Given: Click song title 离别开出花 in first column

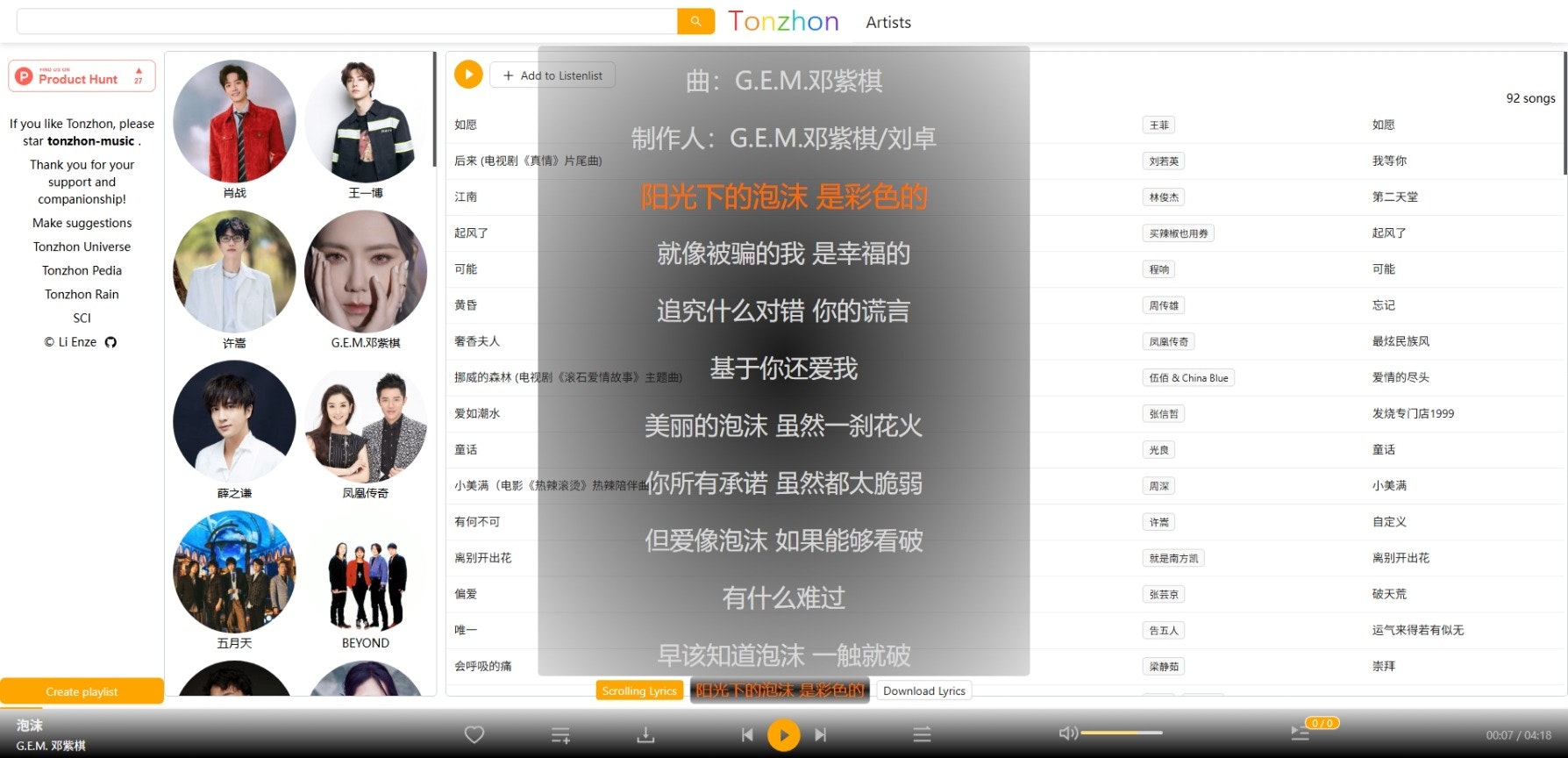Looking at the screenshot, I should (483, 557).
